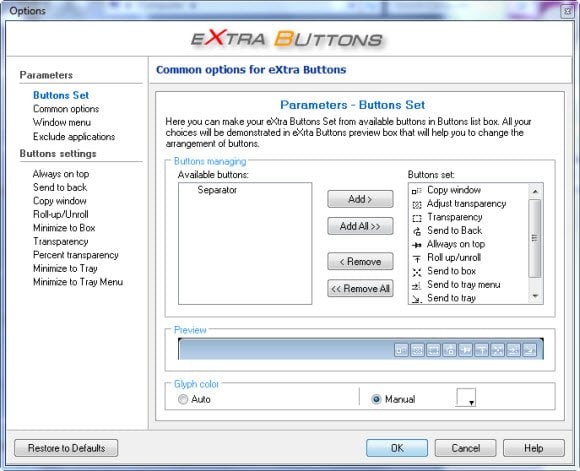Open Minimize to Tray settings
This screenshot has width=580, height=471.
pyautogui.click(x=65, y=268)
